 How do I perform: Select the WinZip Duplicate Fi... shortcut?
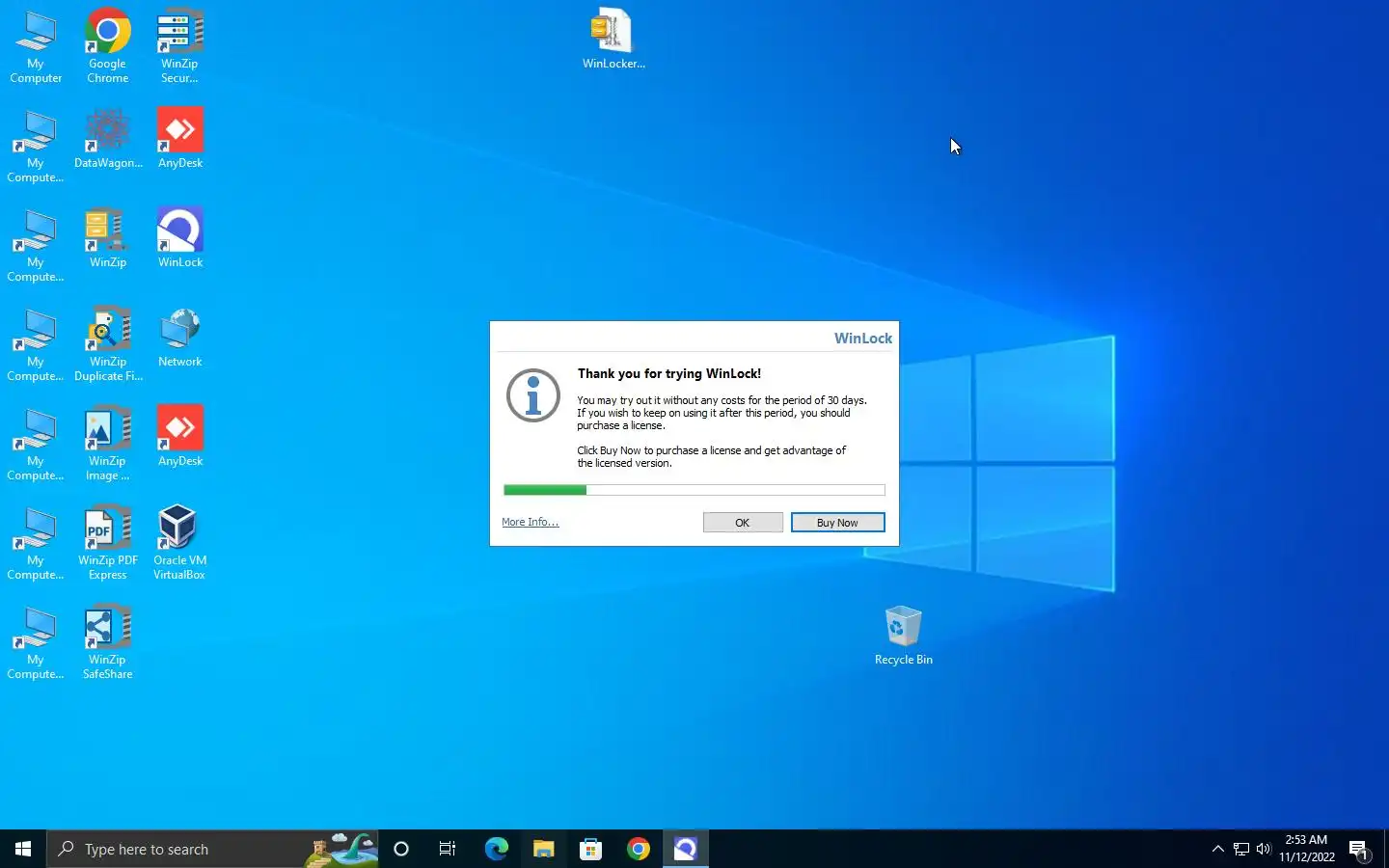coord(108,345)
